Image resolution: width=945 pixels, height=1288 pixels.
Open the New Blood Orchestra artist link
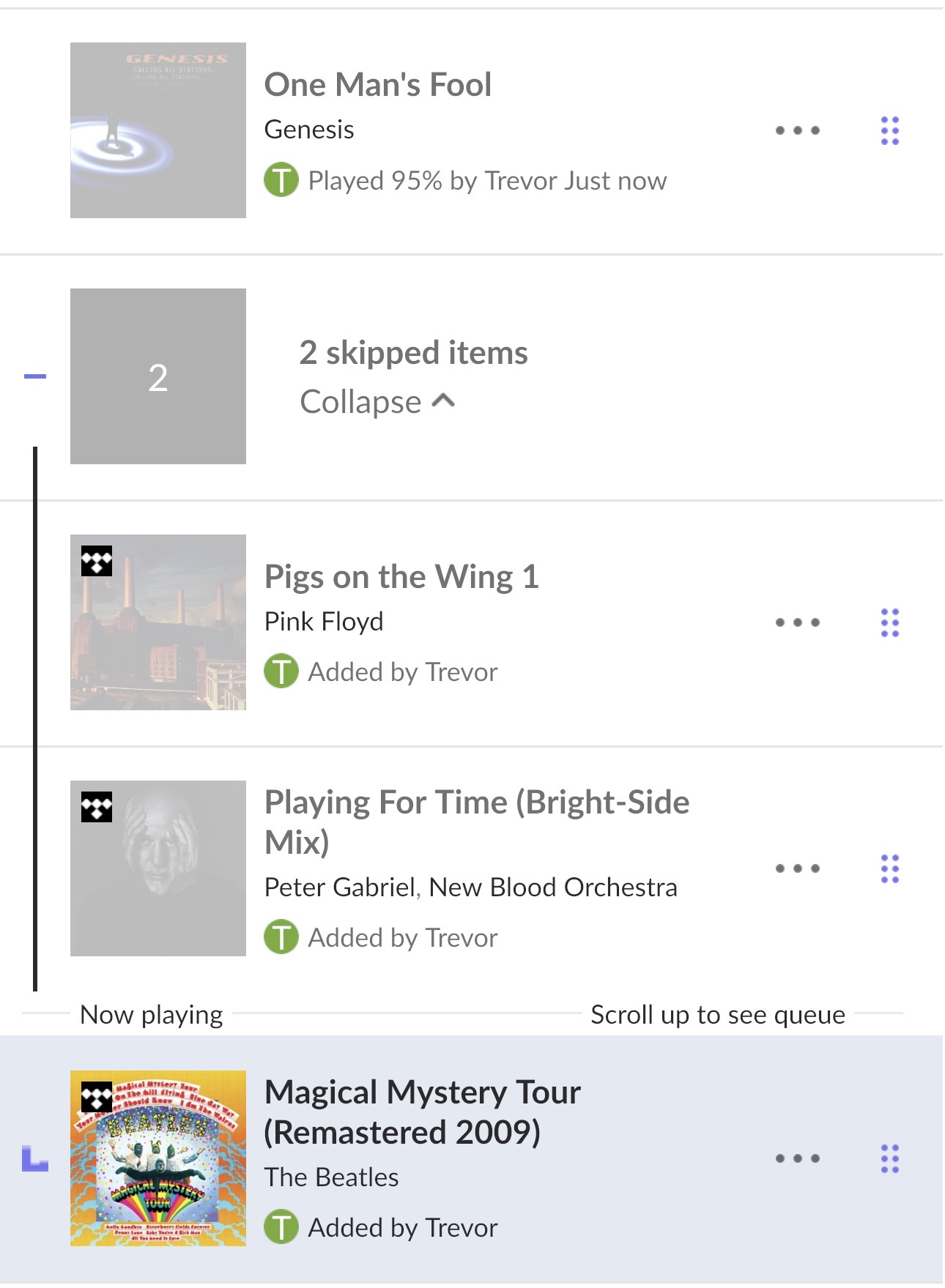click(553, 887)
